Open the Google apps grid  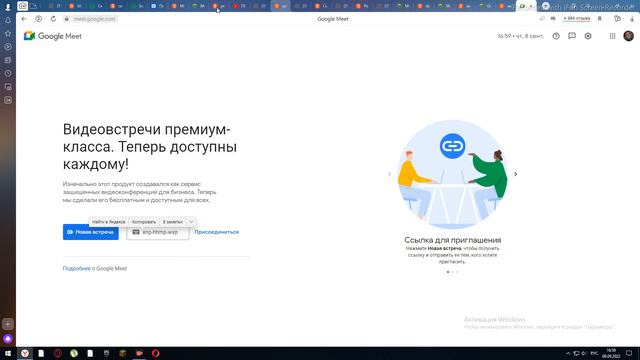click(612, 36)
